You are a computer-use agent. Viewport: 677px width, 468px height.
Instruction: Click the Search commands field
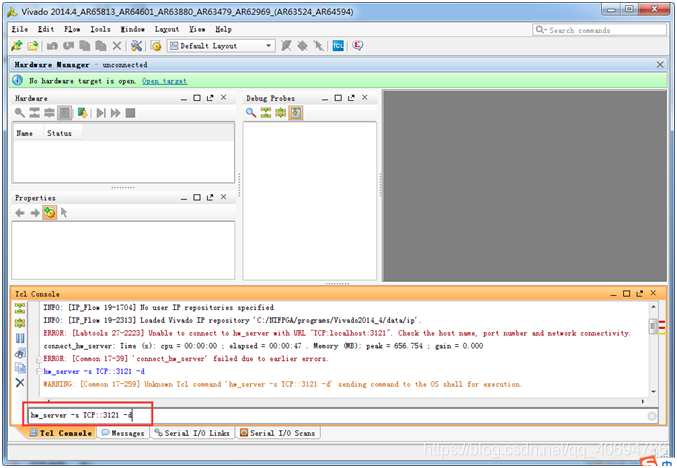pos(600,30)
